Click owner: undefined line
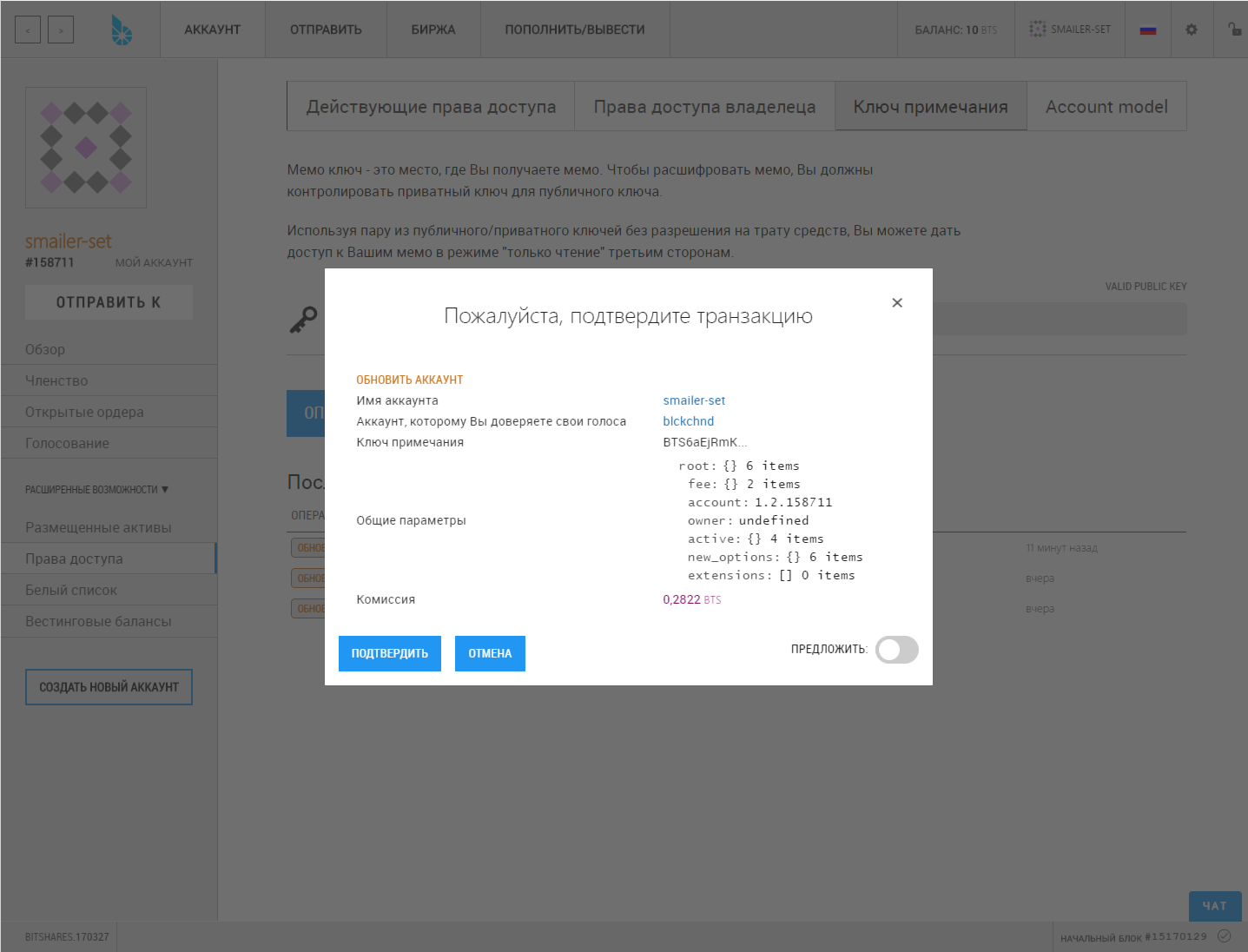Image resolution: width=1248 pixels, height=952 pixels. 749,520
